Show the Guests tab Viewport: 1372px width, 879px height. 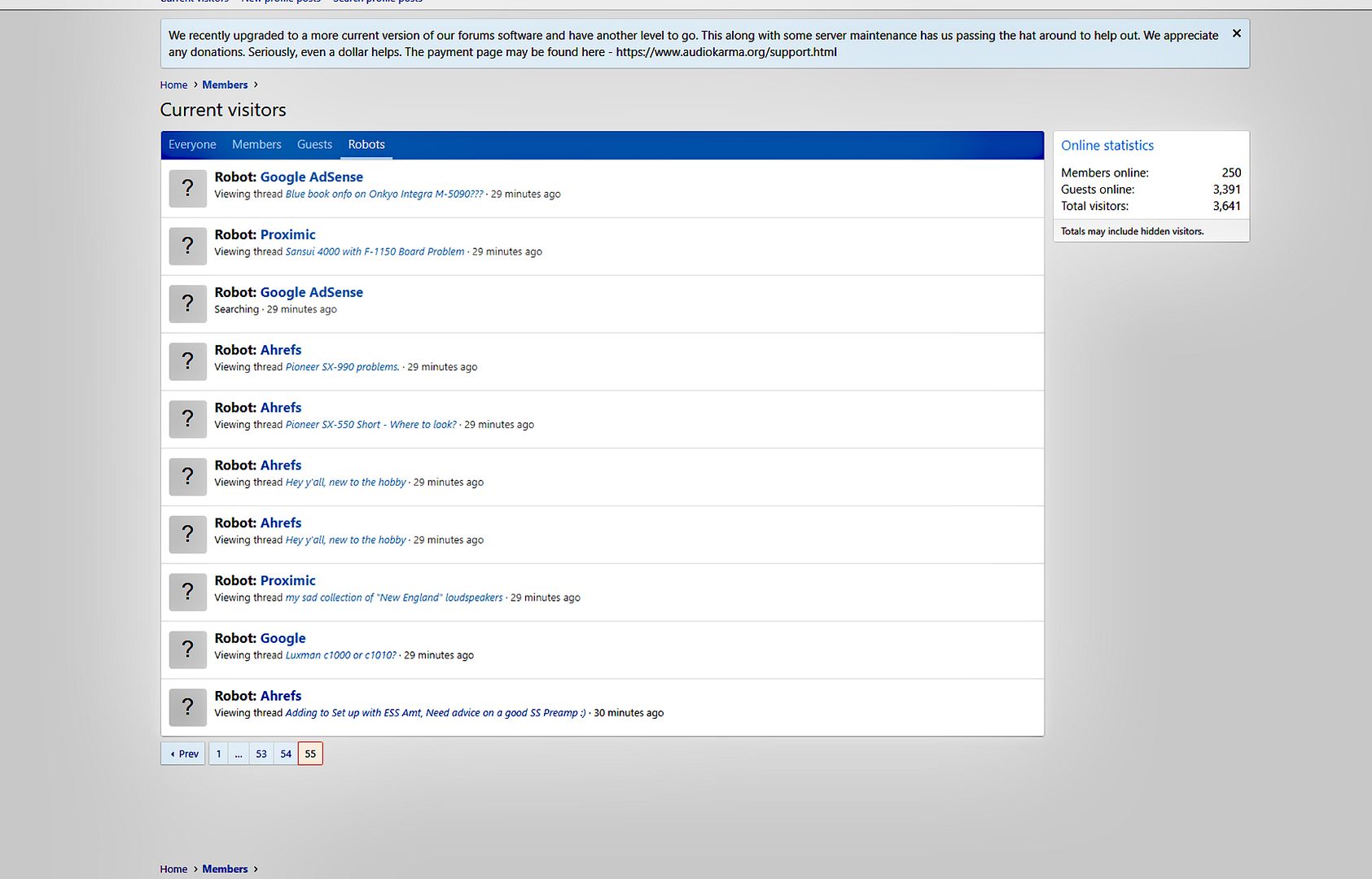pos(314,145)
